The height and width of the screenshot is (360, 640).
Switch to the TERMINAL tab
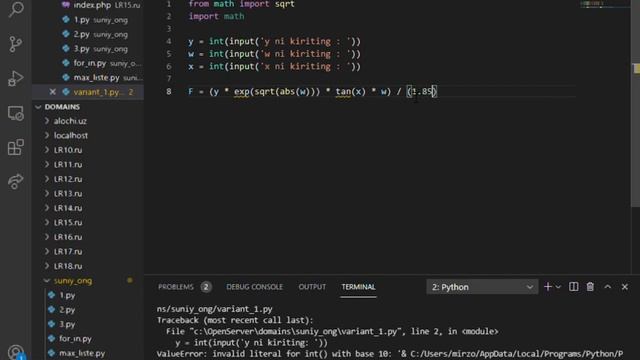[x=358, y=287]
